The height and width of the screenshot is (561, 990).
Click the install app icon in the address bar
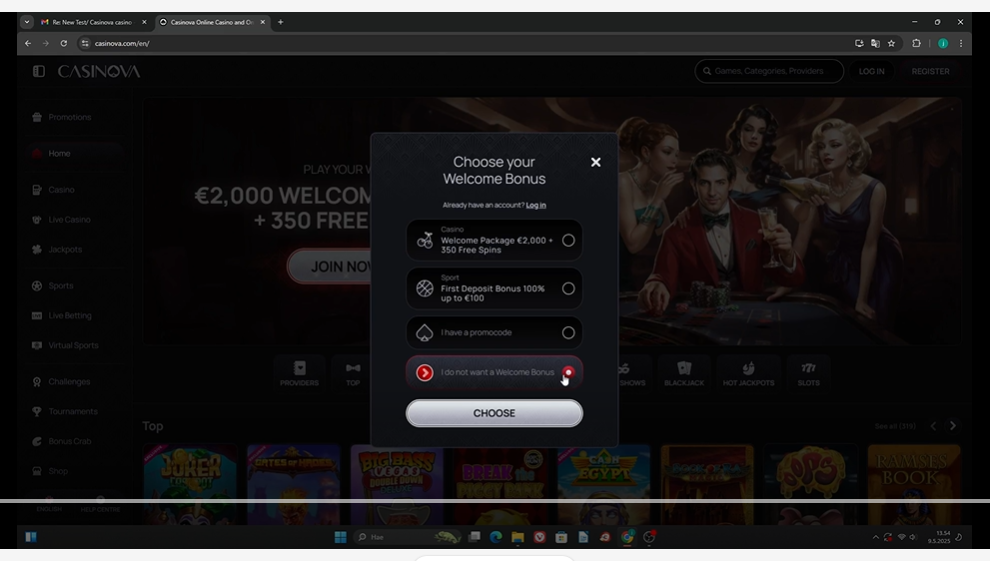point(859,44)
